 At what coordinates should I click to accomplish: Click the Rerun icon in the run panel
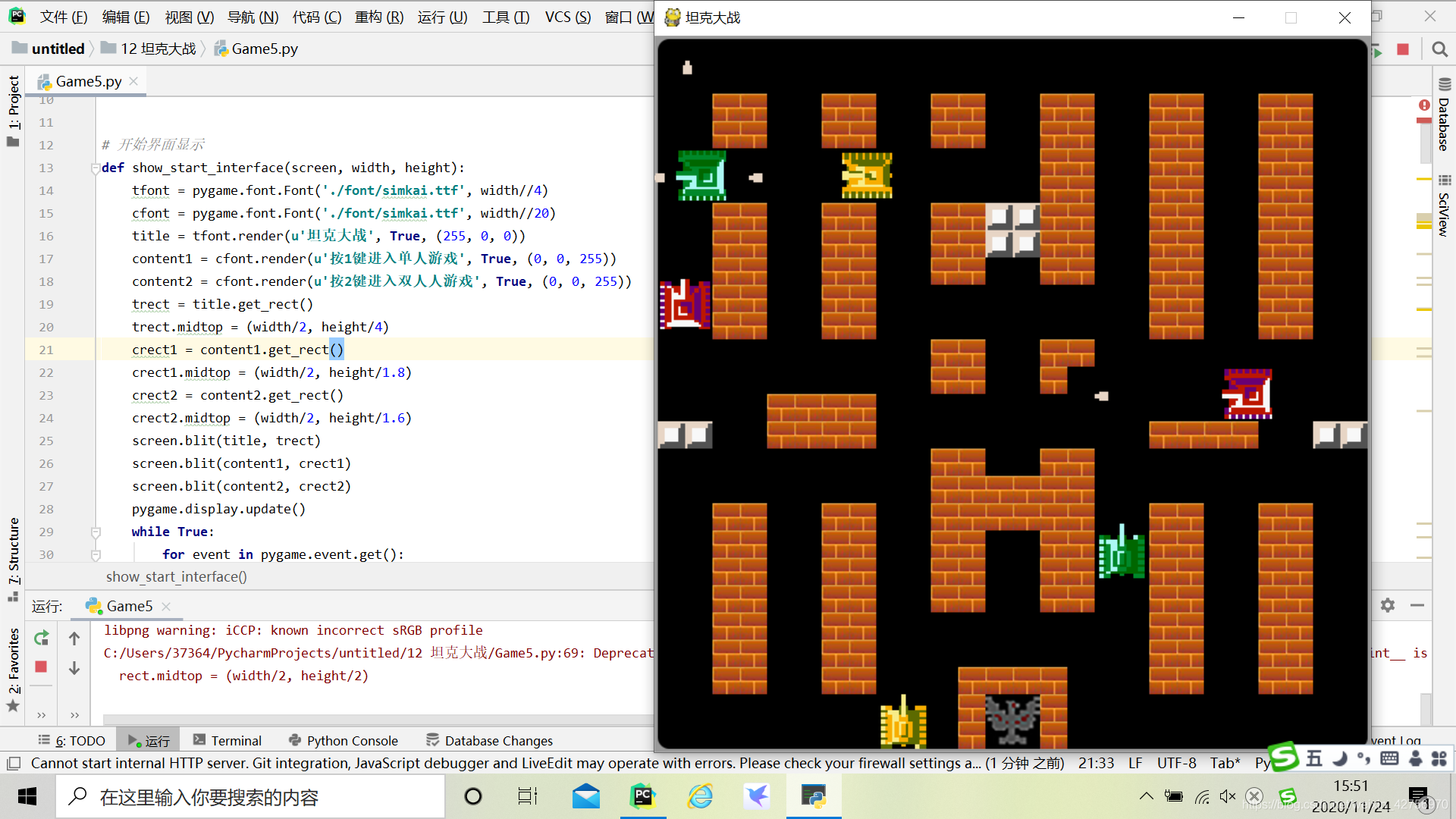point(42,638)
